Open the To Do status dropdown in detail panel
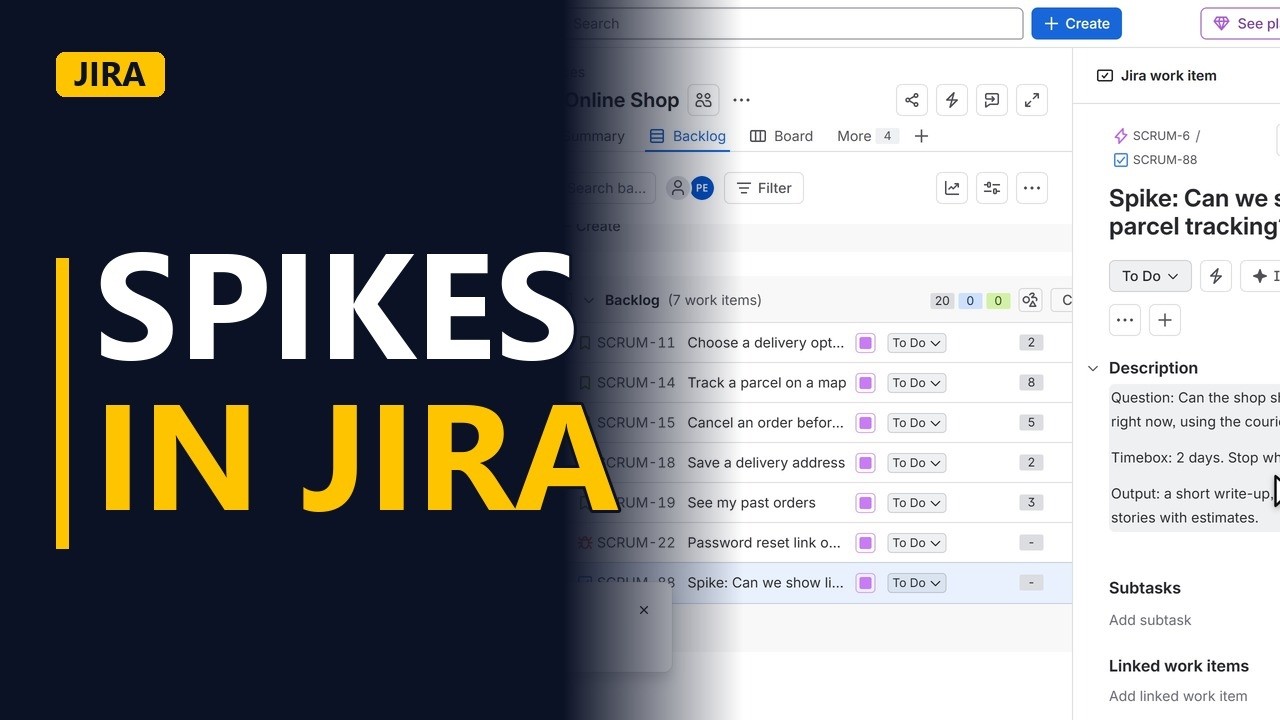 (x=1150, y=276)
